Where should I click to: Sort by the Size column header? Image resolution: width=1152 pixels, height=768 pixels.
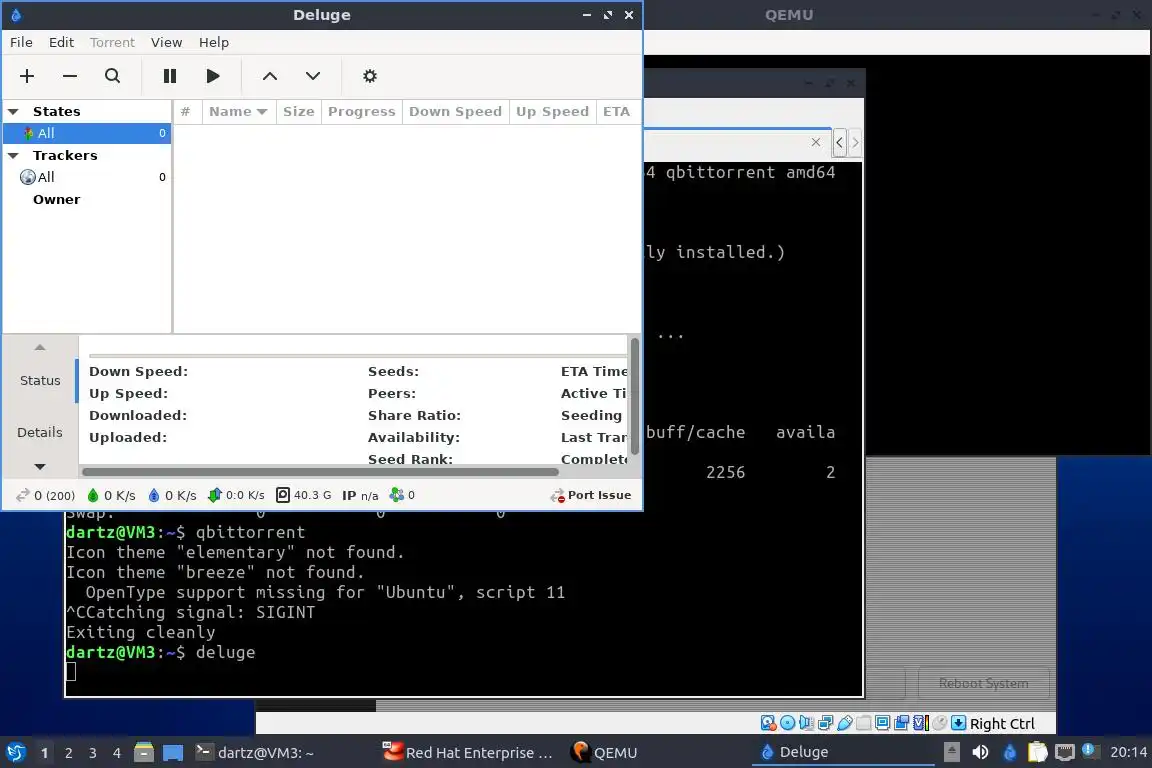tap(298, 112)
